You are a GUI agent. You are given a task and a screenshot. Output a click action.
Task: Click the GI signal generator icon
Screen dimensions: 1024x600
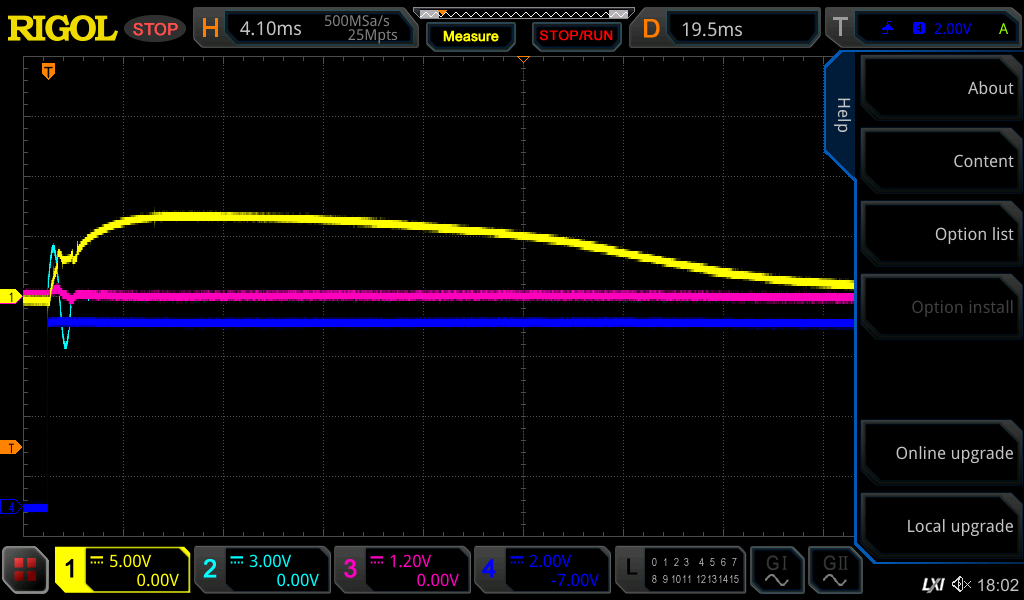[x=776, y=570]
